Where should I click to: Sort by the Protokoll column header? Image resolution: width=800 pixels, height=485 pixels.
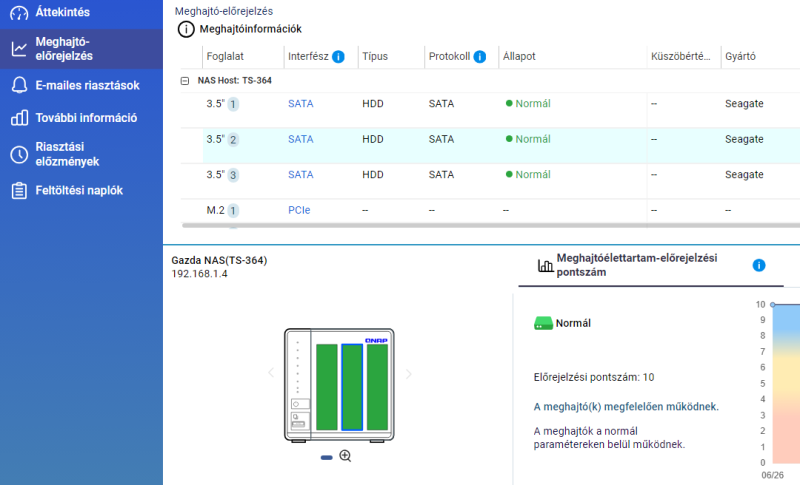[x=449, y=57]
